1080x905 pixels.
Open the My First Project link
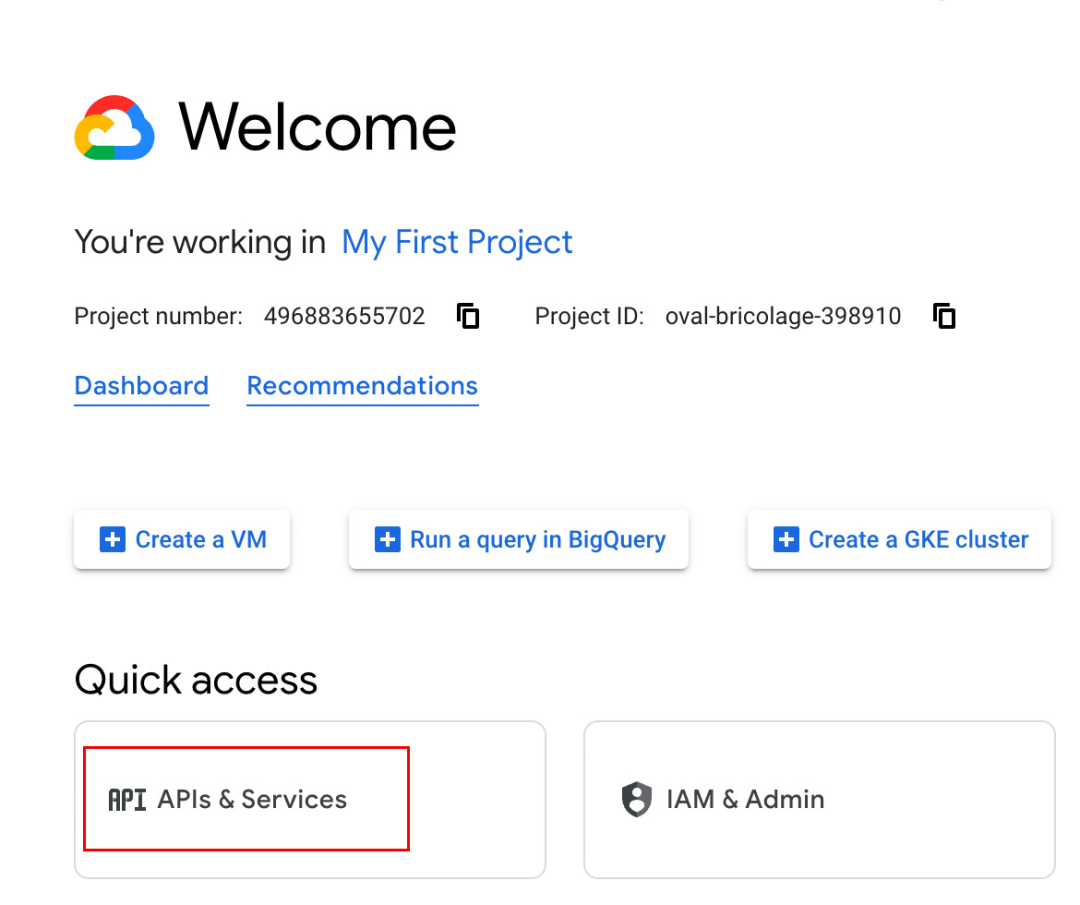[457, 242]
